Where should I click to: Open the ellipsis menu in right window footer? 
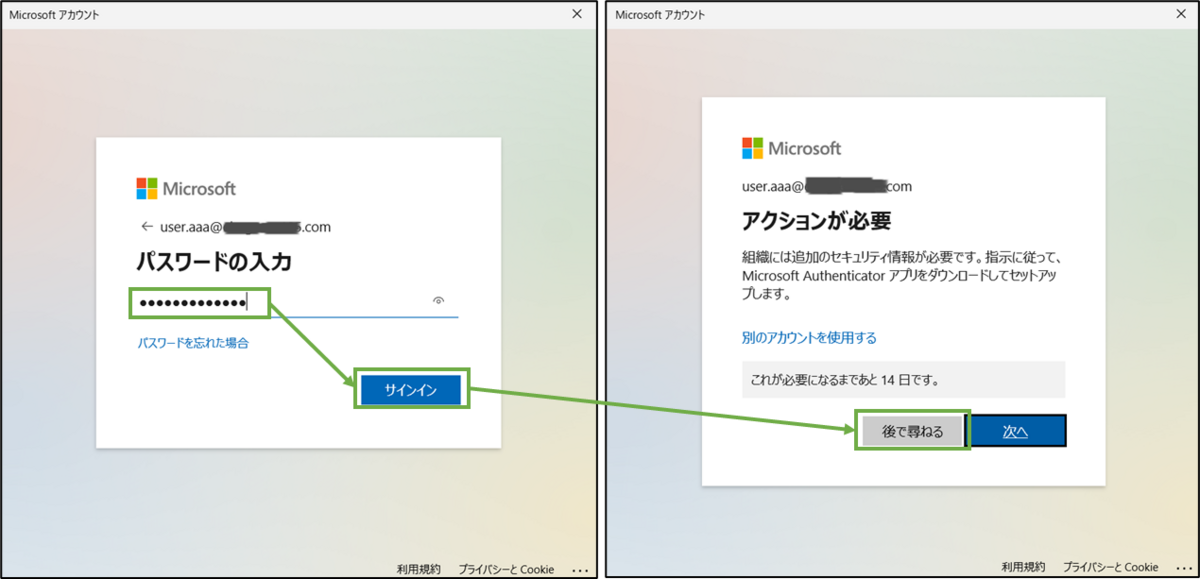point(1185,569)
